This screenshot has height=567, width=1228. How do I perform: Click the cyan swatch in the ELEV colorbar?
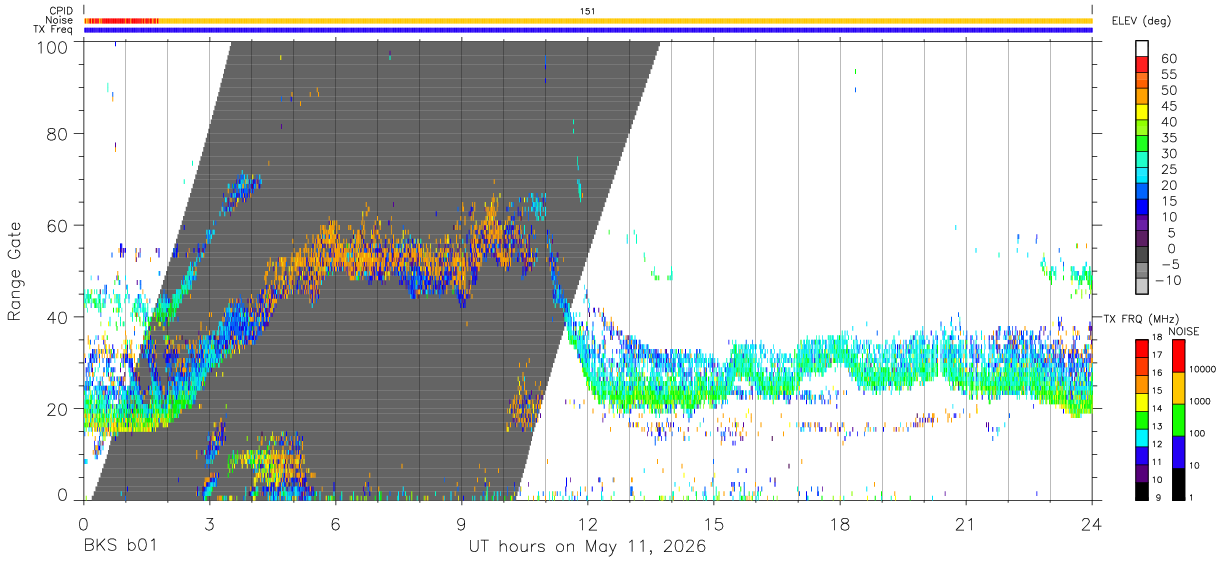tap(1143, 177)
